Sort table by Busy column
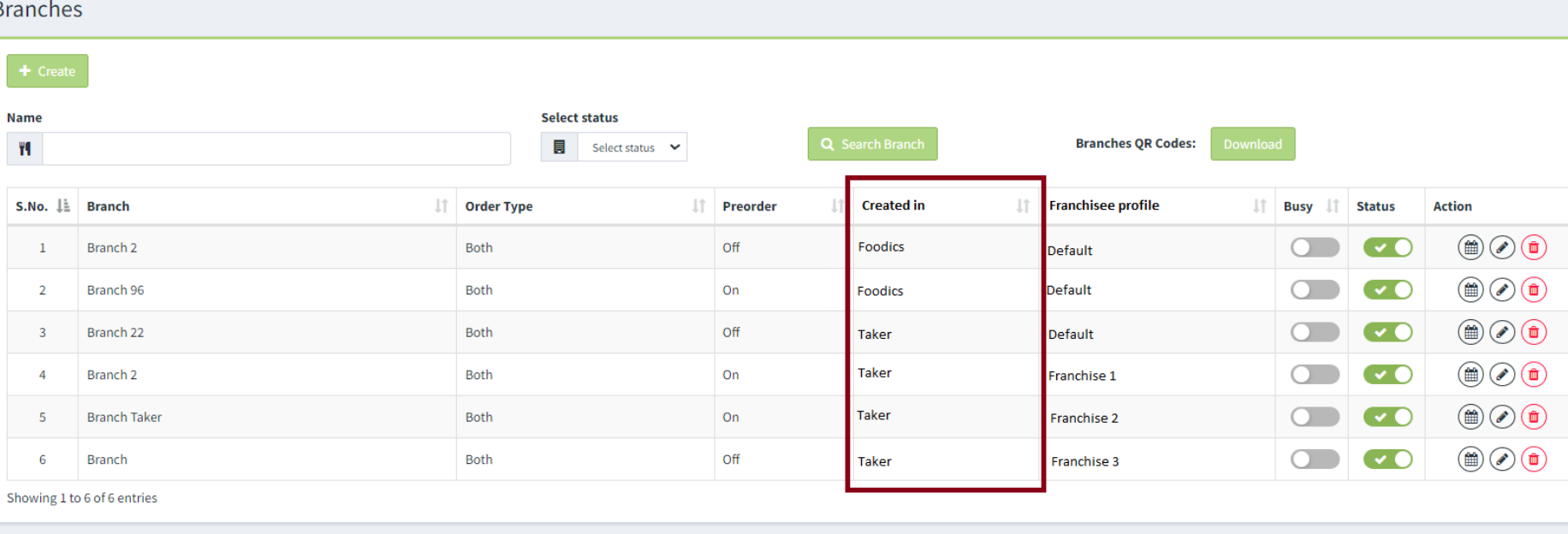The height and width of the screenshot is (534, 1568). coord(1332,205)
